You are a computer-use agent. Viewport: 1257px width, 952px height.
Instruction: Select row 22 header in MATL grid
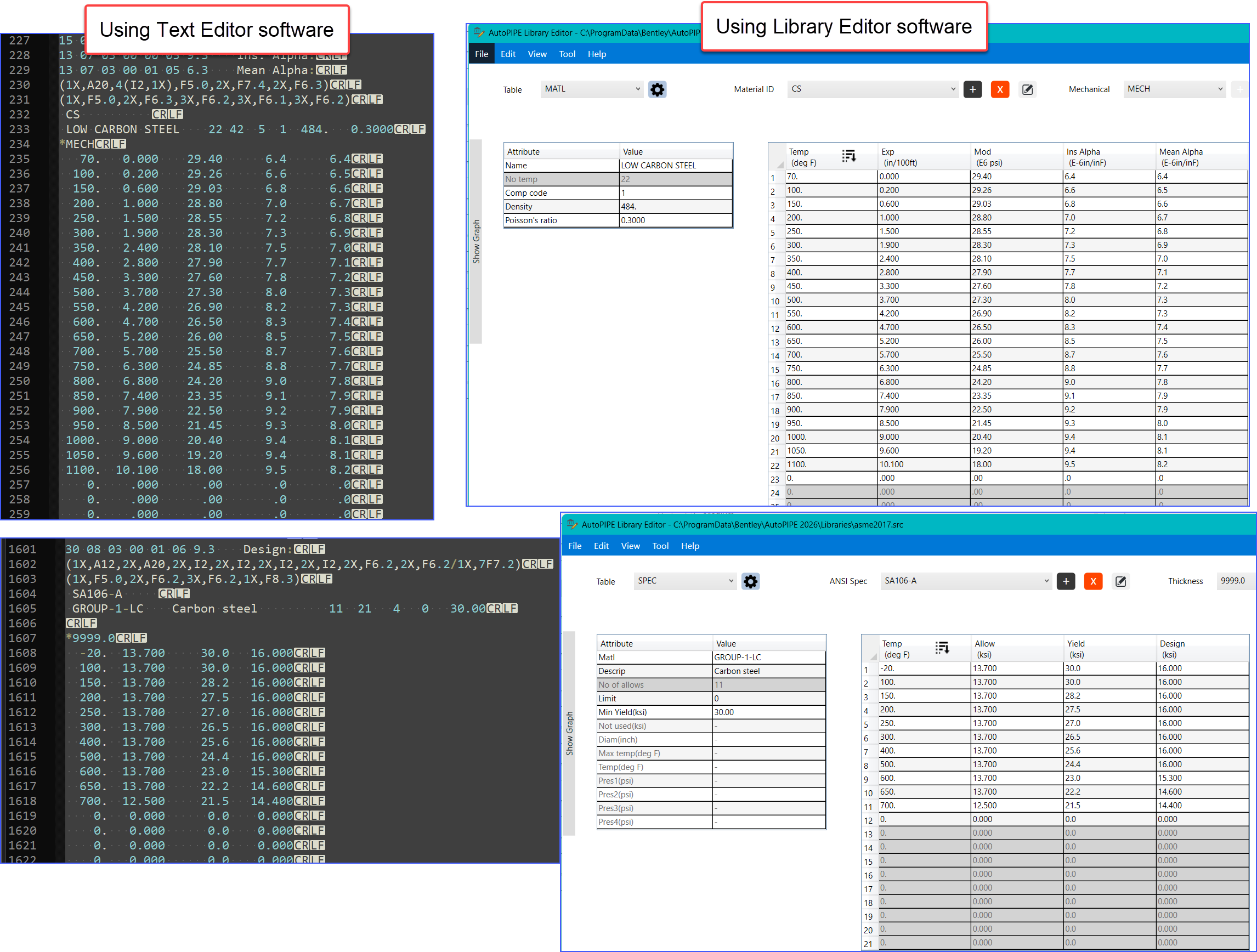[776, 465]
